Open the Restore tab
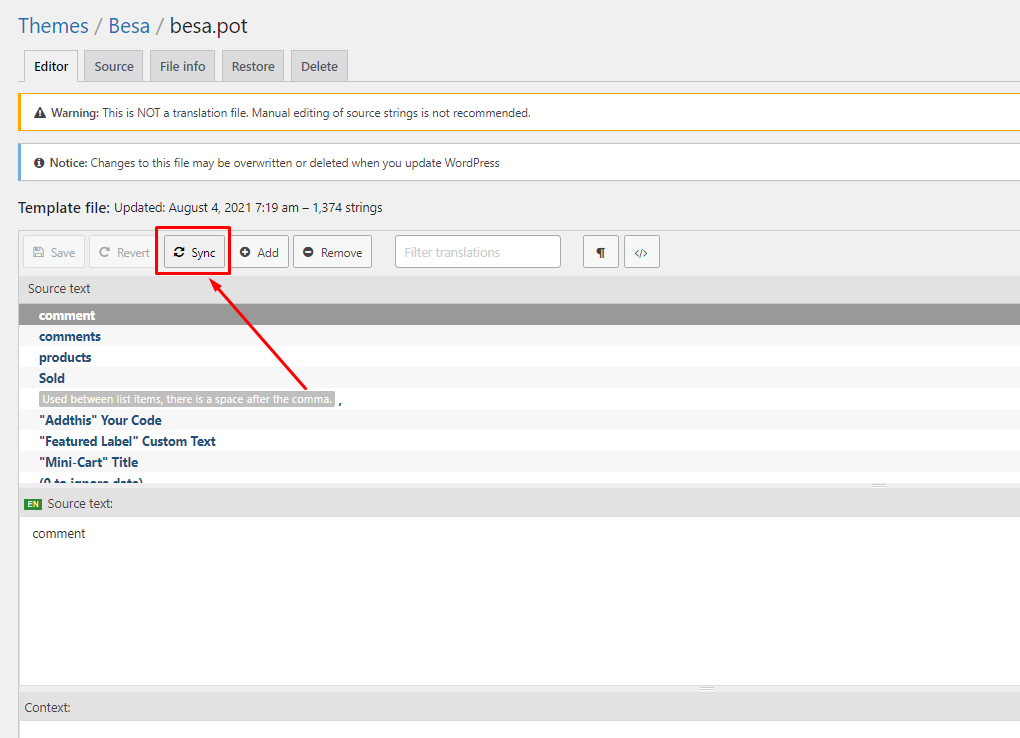 [253, 66]
